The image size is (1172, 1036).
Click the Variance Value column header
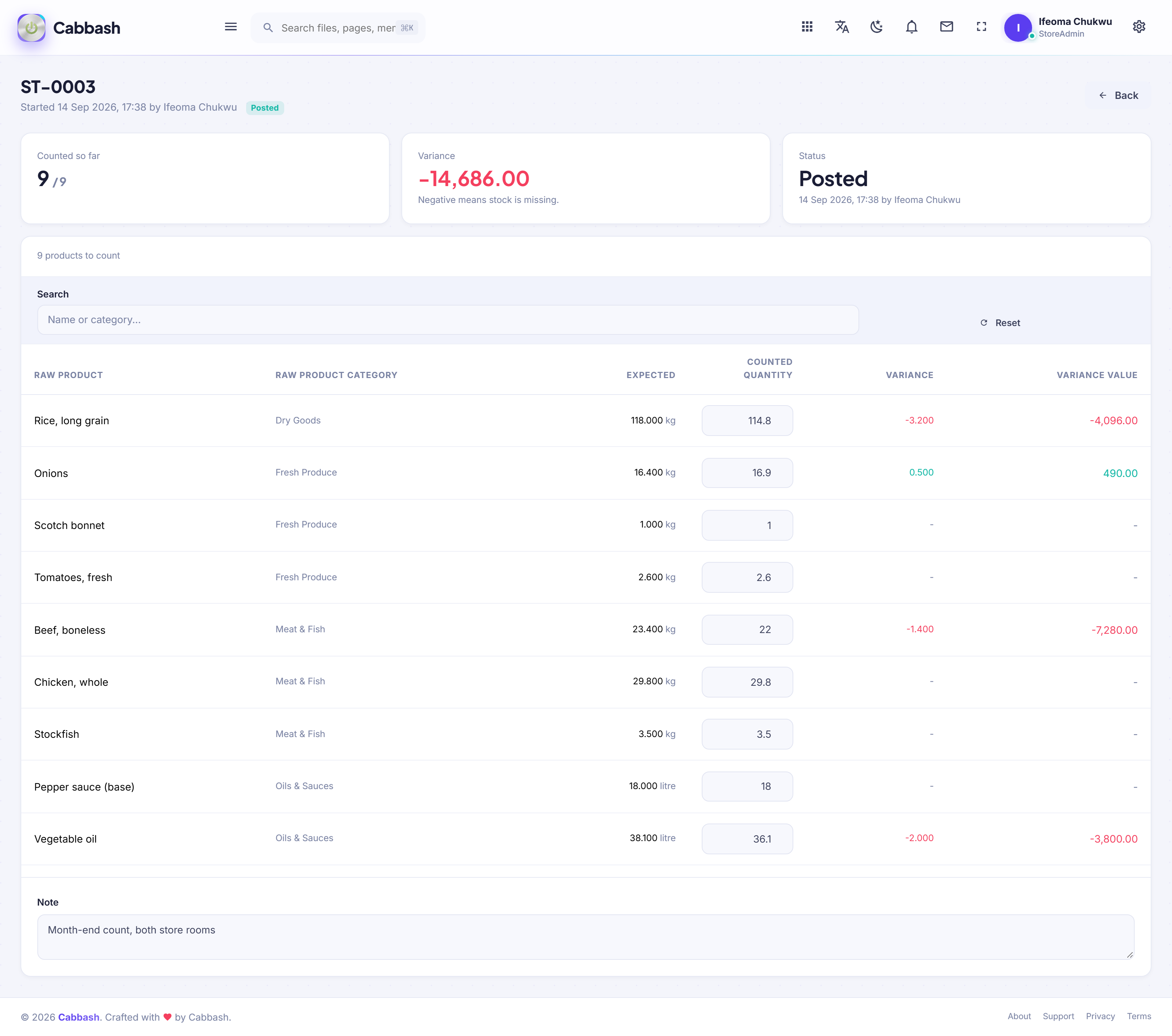(1097, 375)
